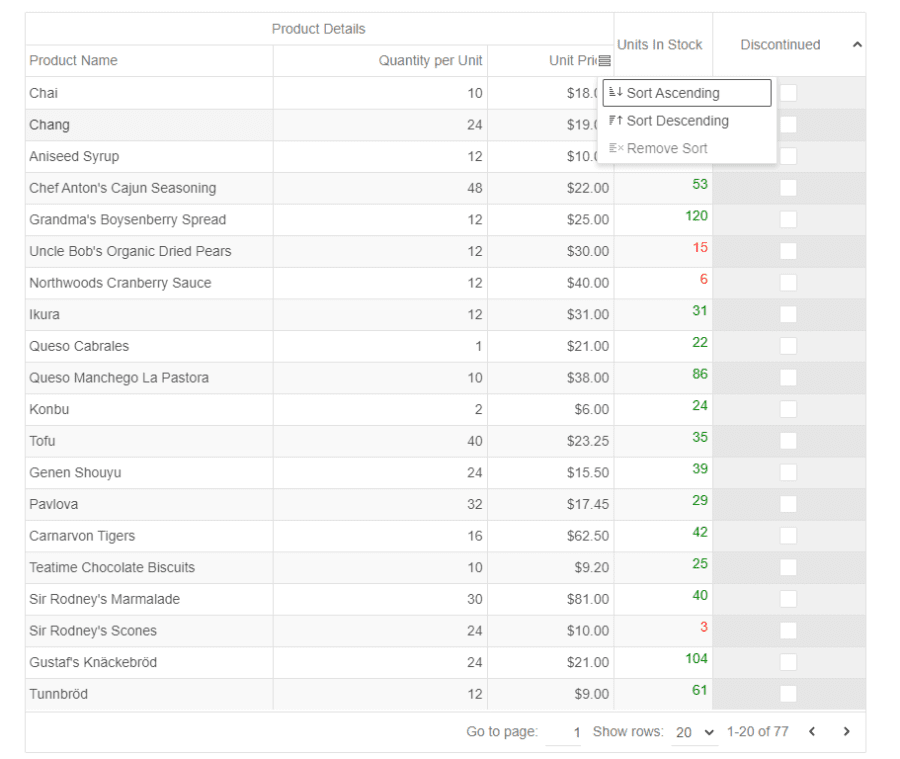Click the Go to page input field
The height and width of the screenshot is (759, 900).
pos(563,732)
